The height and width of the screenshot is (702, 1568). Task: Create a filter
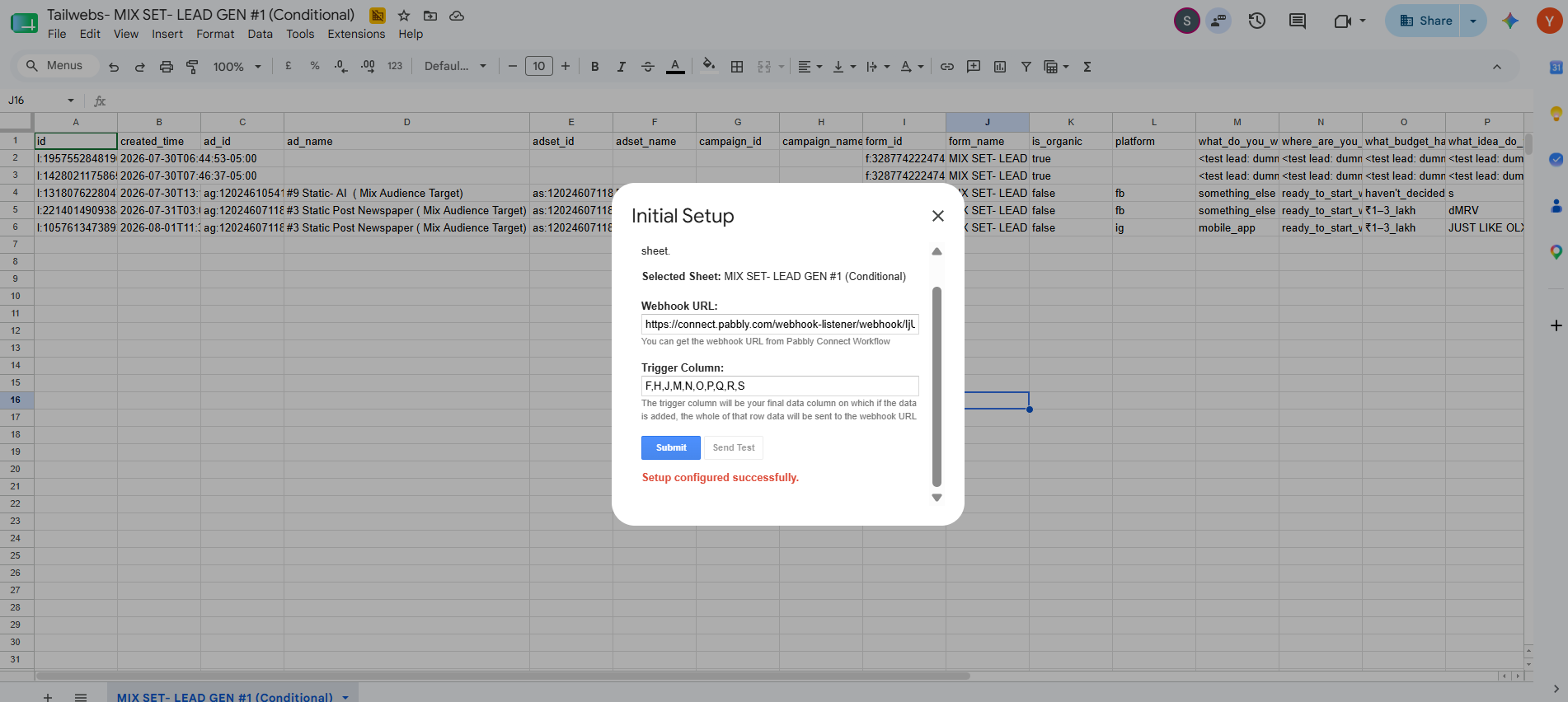coord(1026,67)
